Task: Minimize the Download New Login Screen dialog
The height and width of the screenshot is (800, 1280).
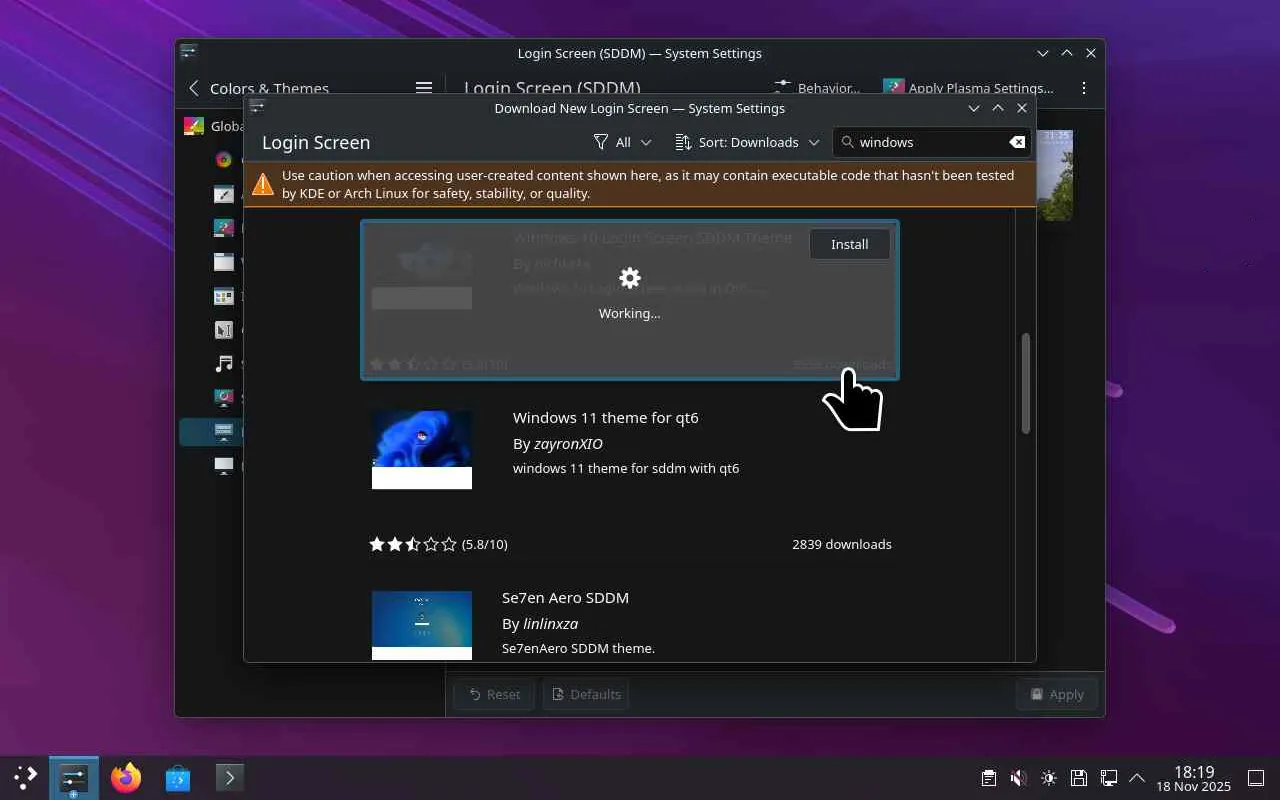Action: [x=974, y=108]
